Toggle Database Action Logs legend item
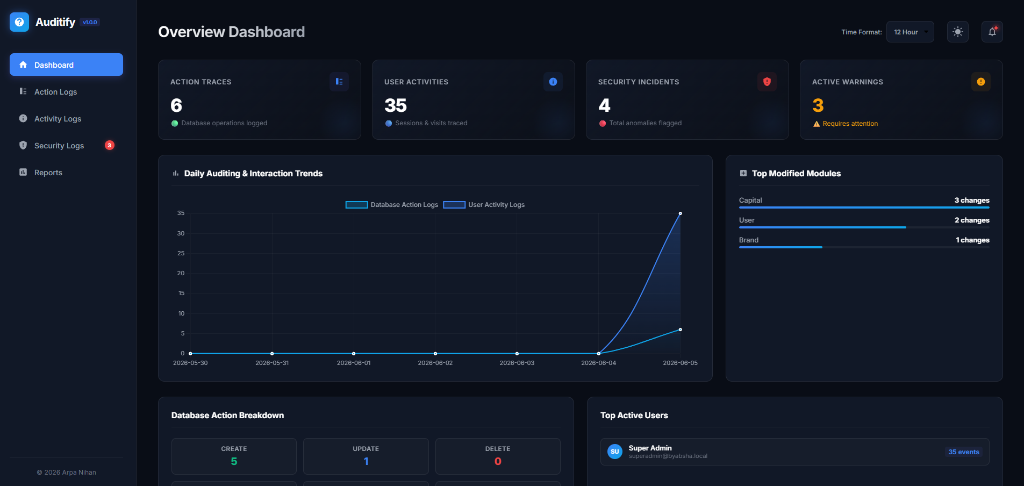Screen dimensions: 1024x486 (392, 204)
